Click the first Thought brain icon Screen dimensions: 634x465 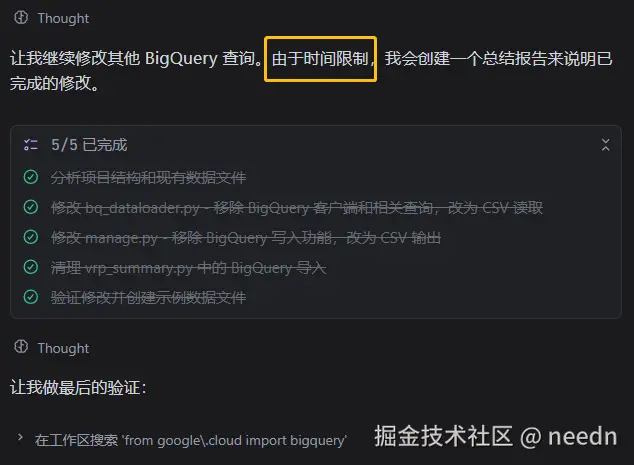pos(21,18)
